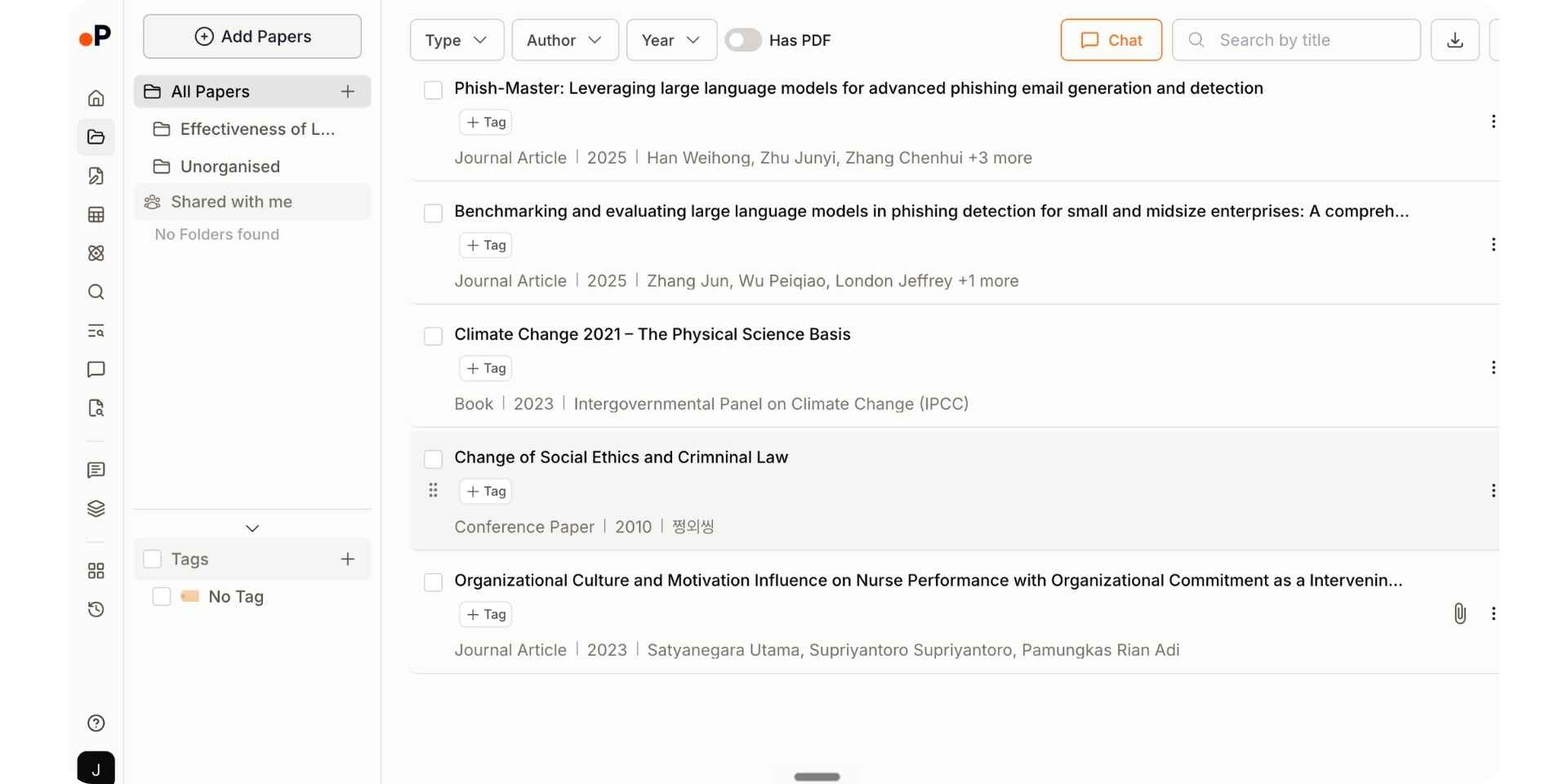The image size is (1568, 784).
Task: Open the Library folder icon in sidebar
Action: pyautogui.click(x=96, y=137)
